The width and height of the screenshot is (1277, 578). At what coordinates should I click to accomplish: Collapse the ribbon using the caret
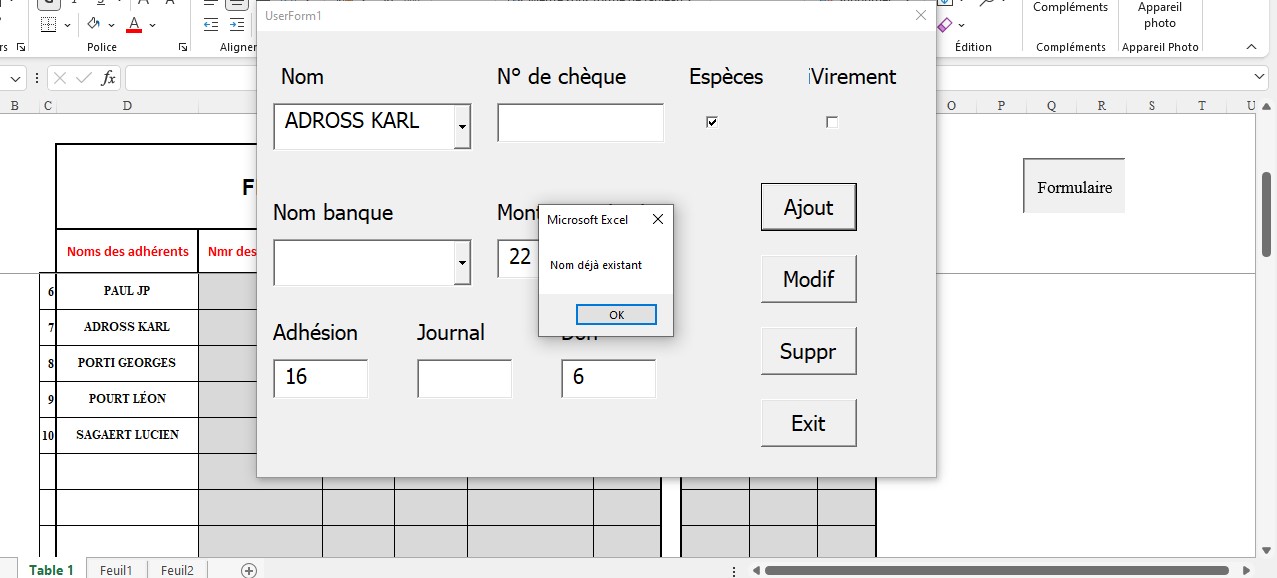click(x=1250, y=47)
